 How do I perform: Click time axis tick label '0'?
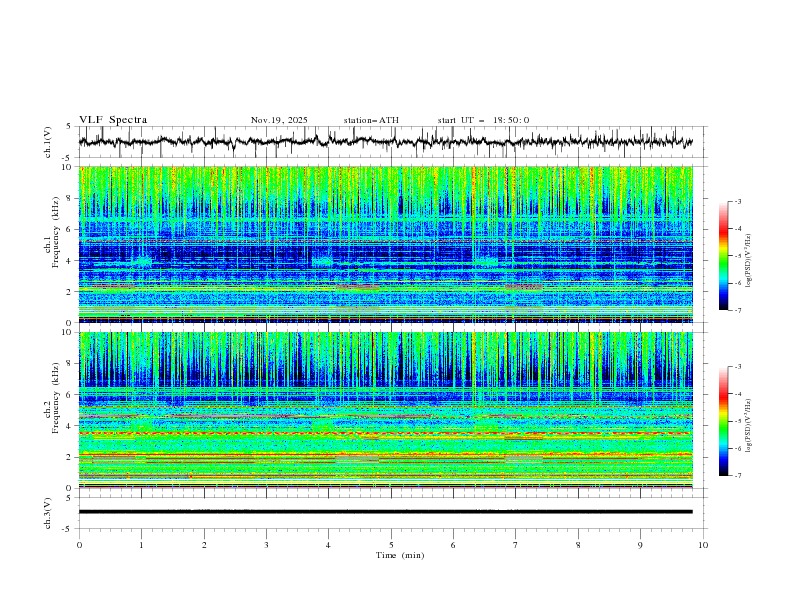point(79,545)
